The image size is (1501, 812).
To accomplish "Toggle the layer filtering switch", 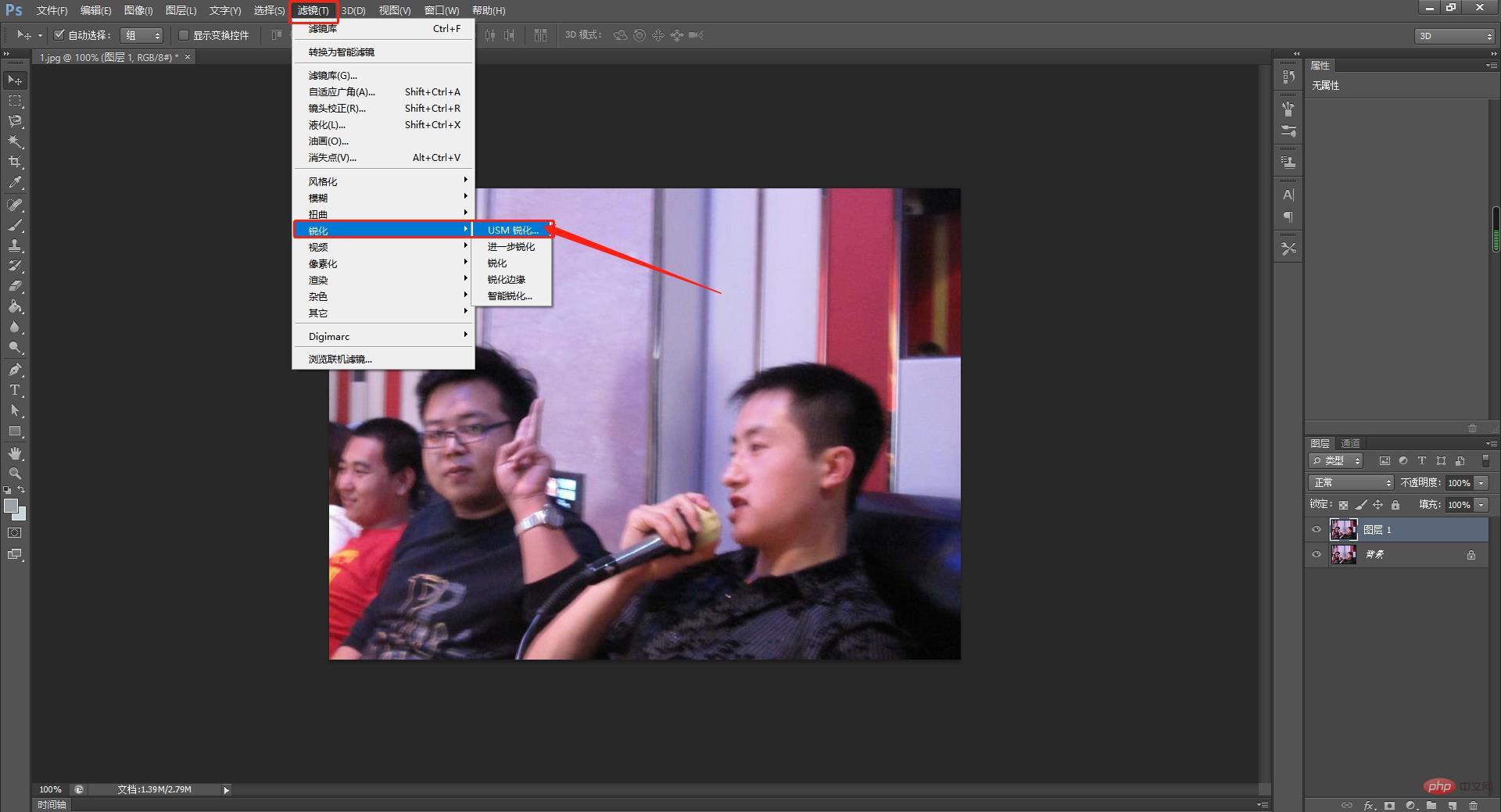I will pyautogui.click(x=1485, y=461).
